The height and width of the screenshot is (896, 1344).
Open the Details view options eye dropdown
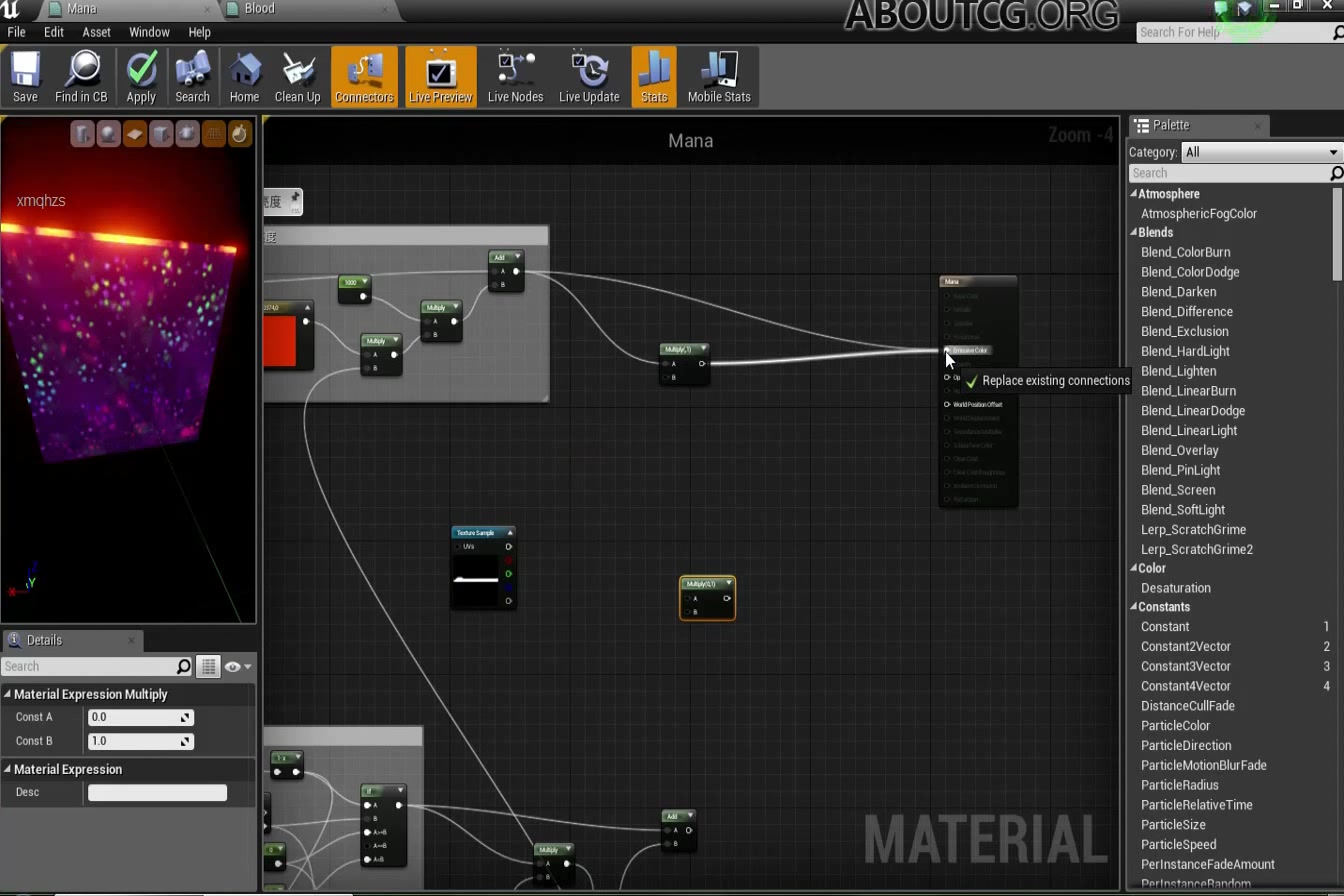[x=238, y=667]
